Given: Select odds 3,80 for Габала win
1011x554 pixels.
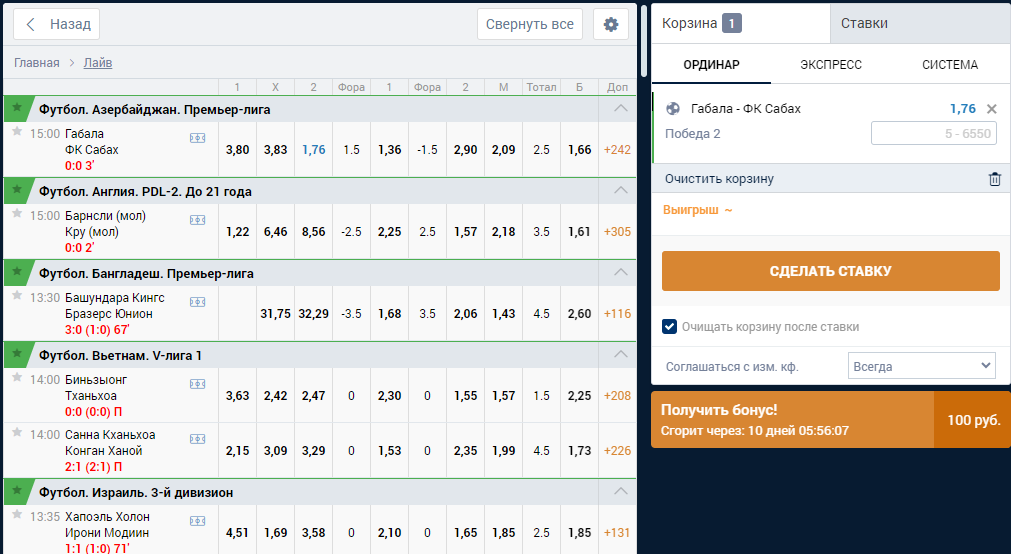Looking at the screenshot, I should tap(237, 150).
